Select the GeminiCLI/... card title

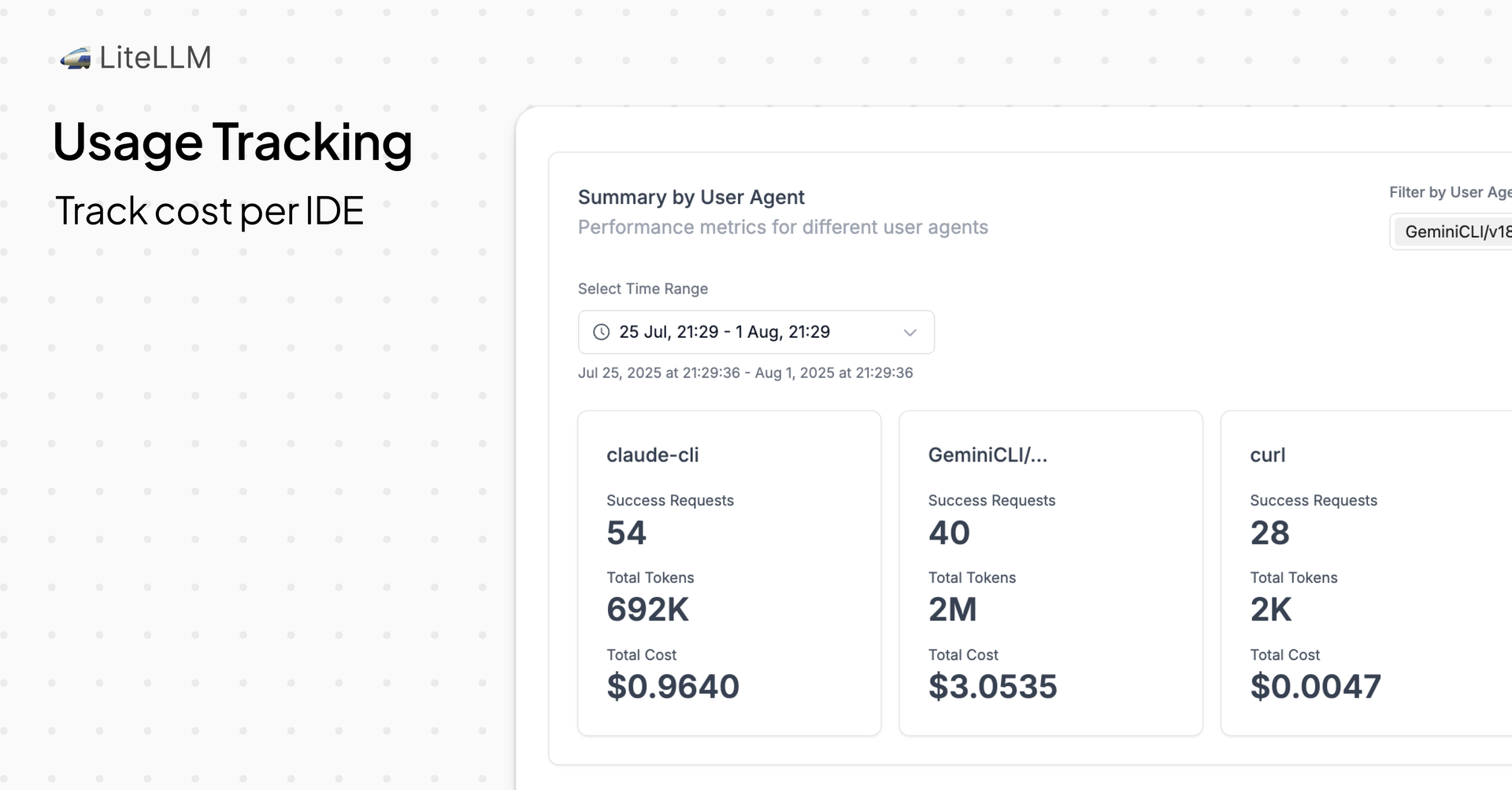[x=988, y=455]
